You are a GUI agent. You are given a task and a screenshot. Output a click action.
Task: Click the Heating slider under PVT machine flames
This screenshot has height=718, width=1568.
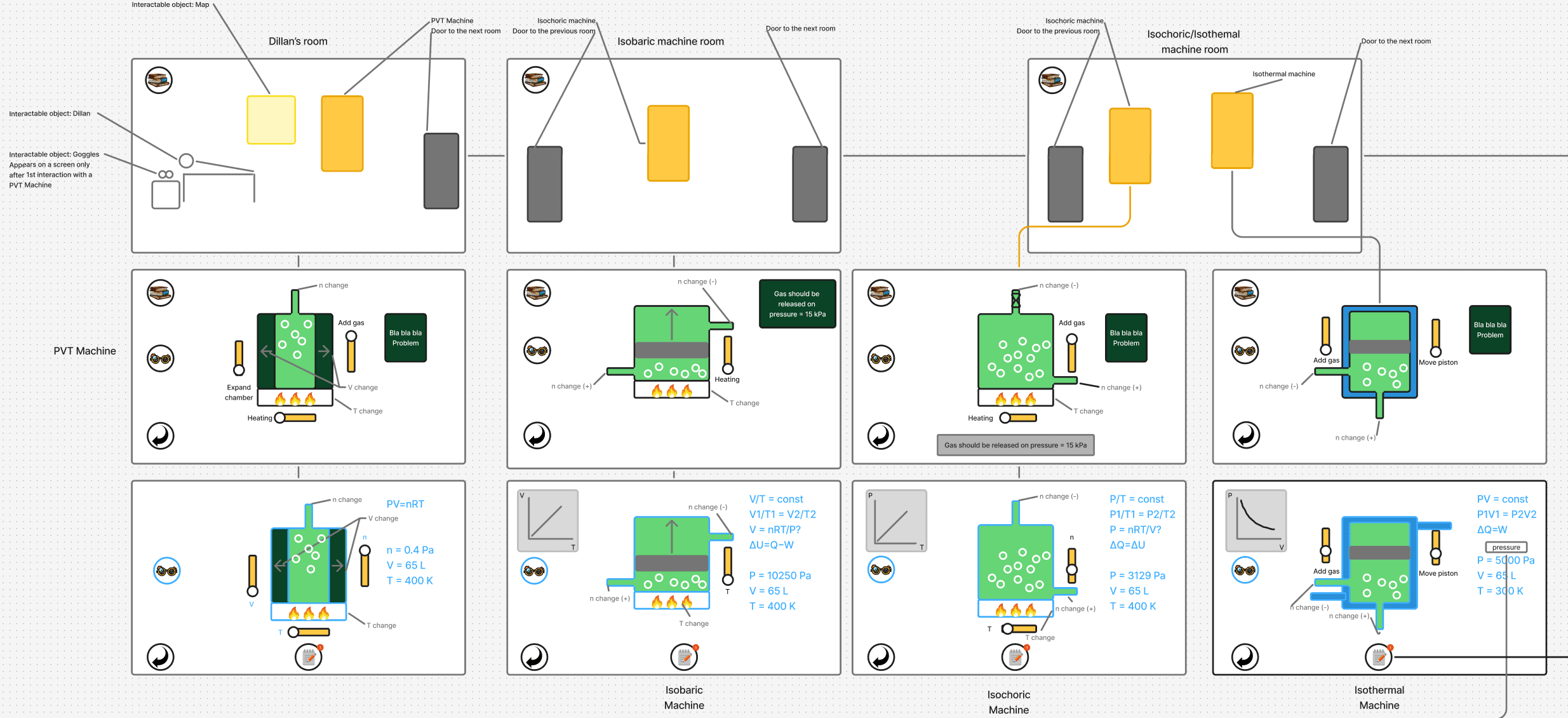coord(295,418)
